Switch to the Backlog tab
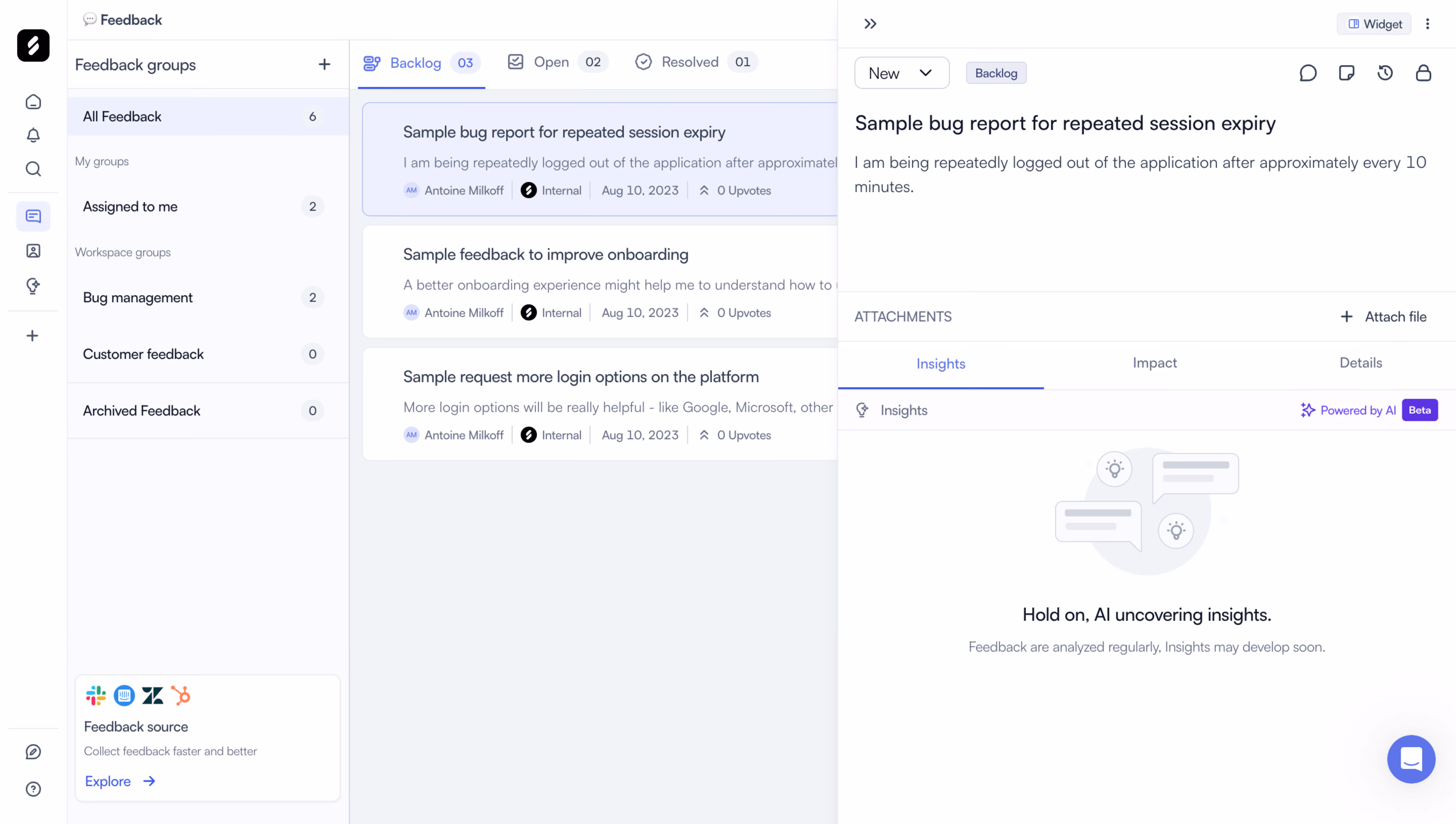The height and width of the screenshot is (824, 1456). pyautogui.click(x=422, y=63)
